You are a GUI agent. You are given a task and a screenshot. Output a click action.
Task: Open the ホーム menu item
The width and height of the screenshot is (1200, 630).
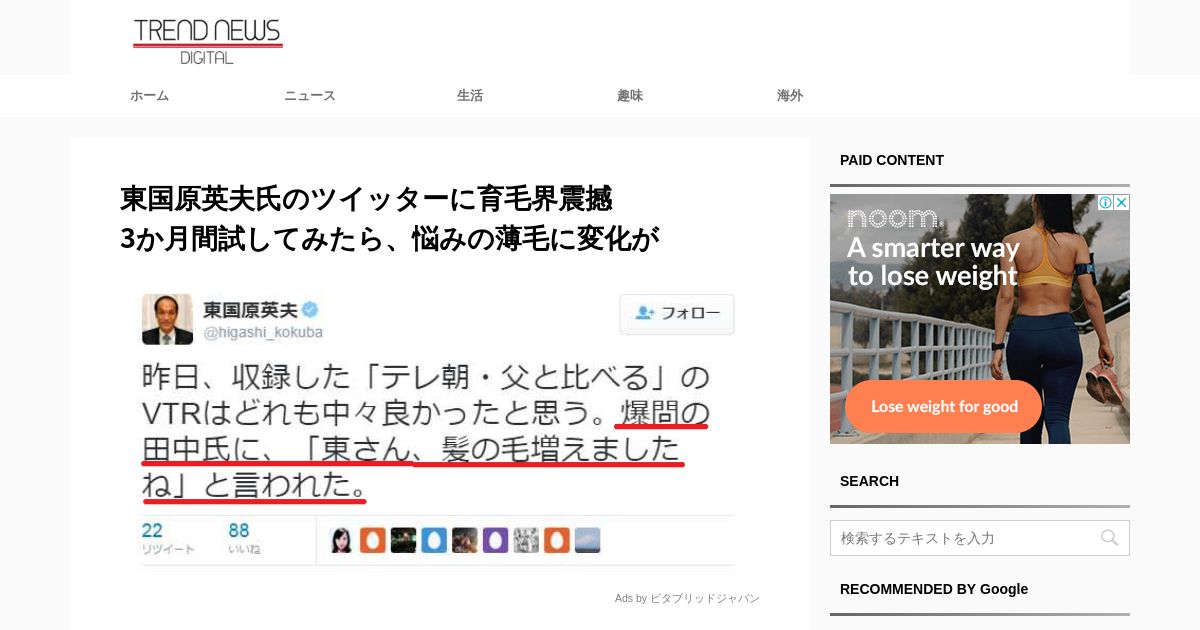149,96
